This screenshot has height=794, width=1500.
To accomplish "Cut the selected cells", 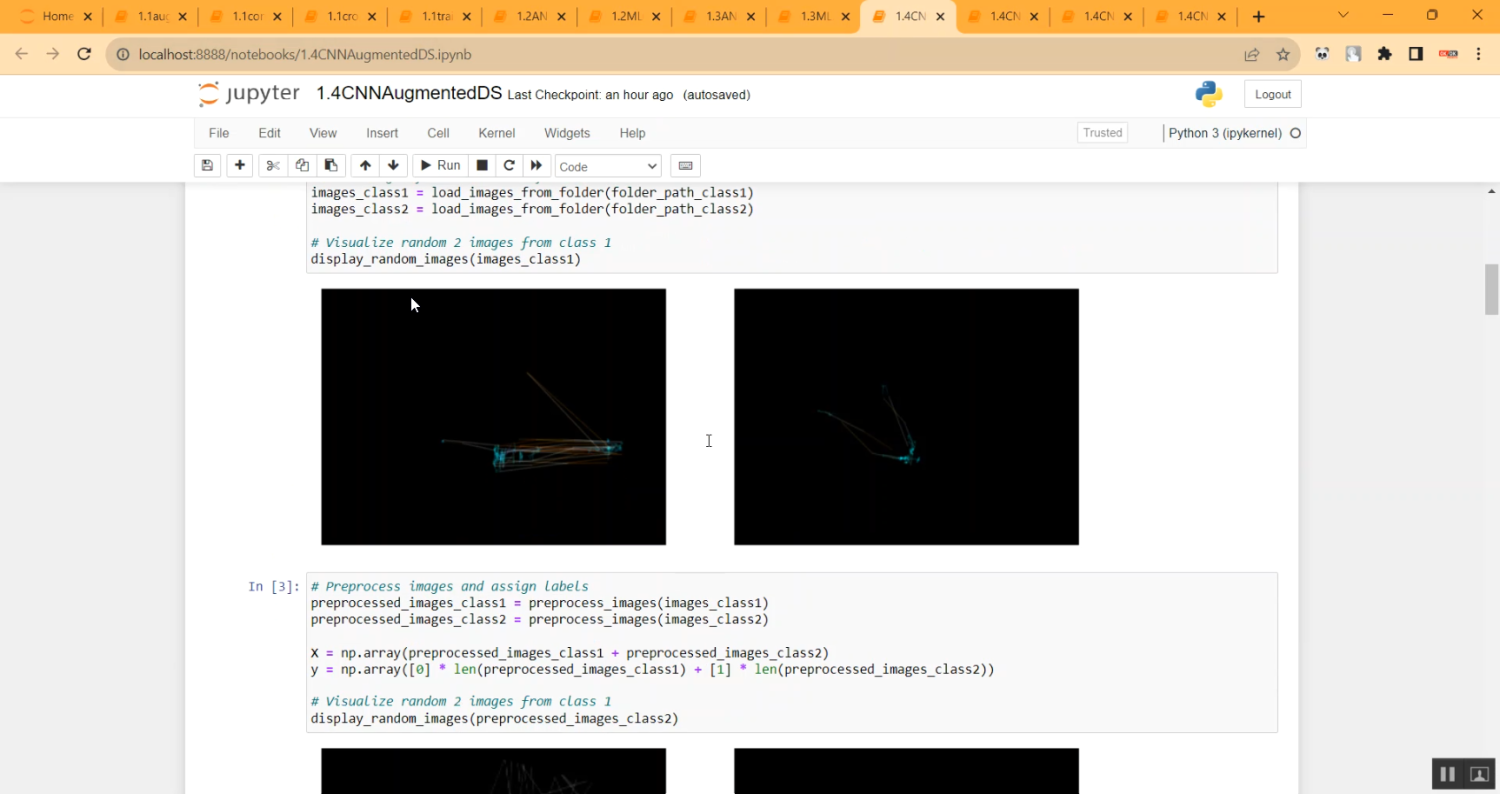I will coord(272,165).
